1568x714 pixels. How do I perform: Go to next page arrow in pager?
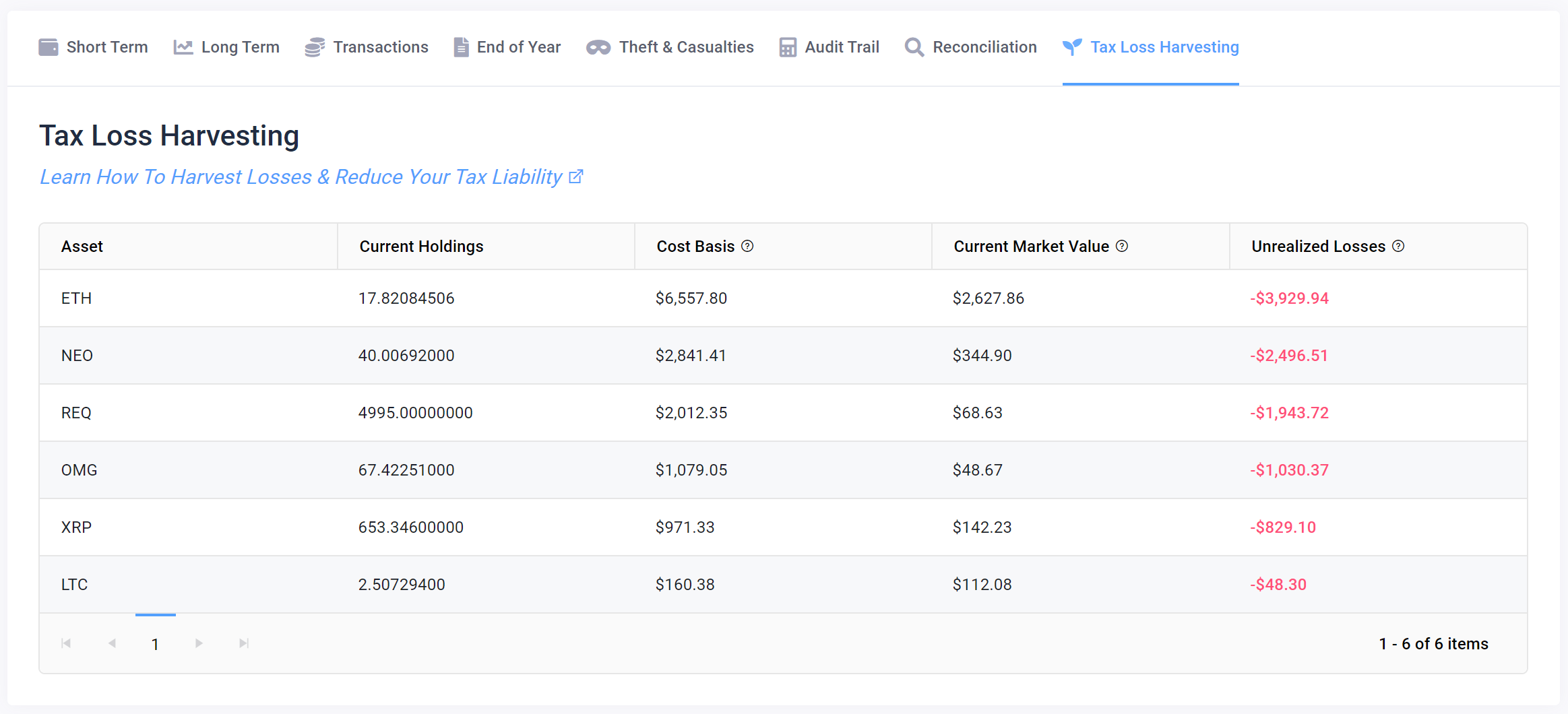(199, 643)
